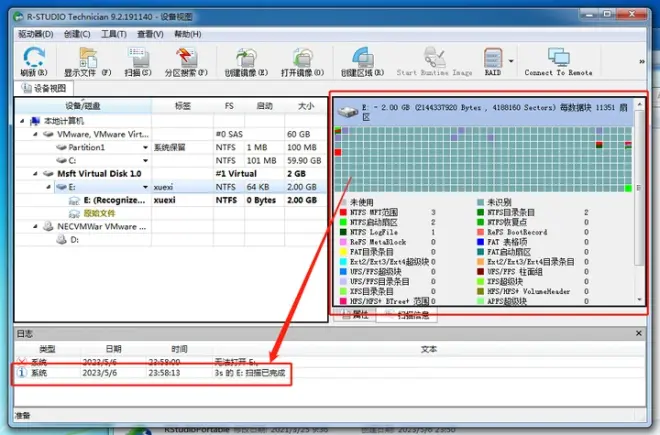
Task: Click the Show Files (显示文件) toolbar icon
Action: coord(88,57)
